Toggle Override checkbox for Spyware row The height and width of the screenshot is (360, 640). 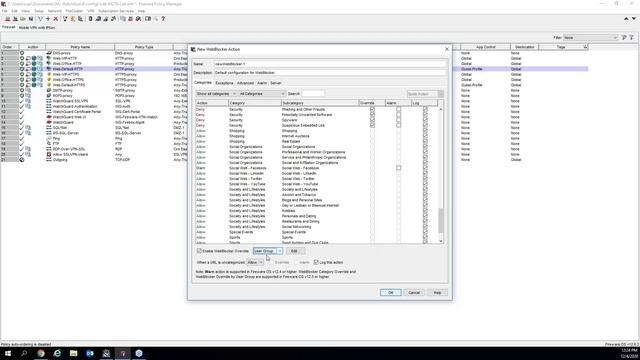tap(372, 120)
